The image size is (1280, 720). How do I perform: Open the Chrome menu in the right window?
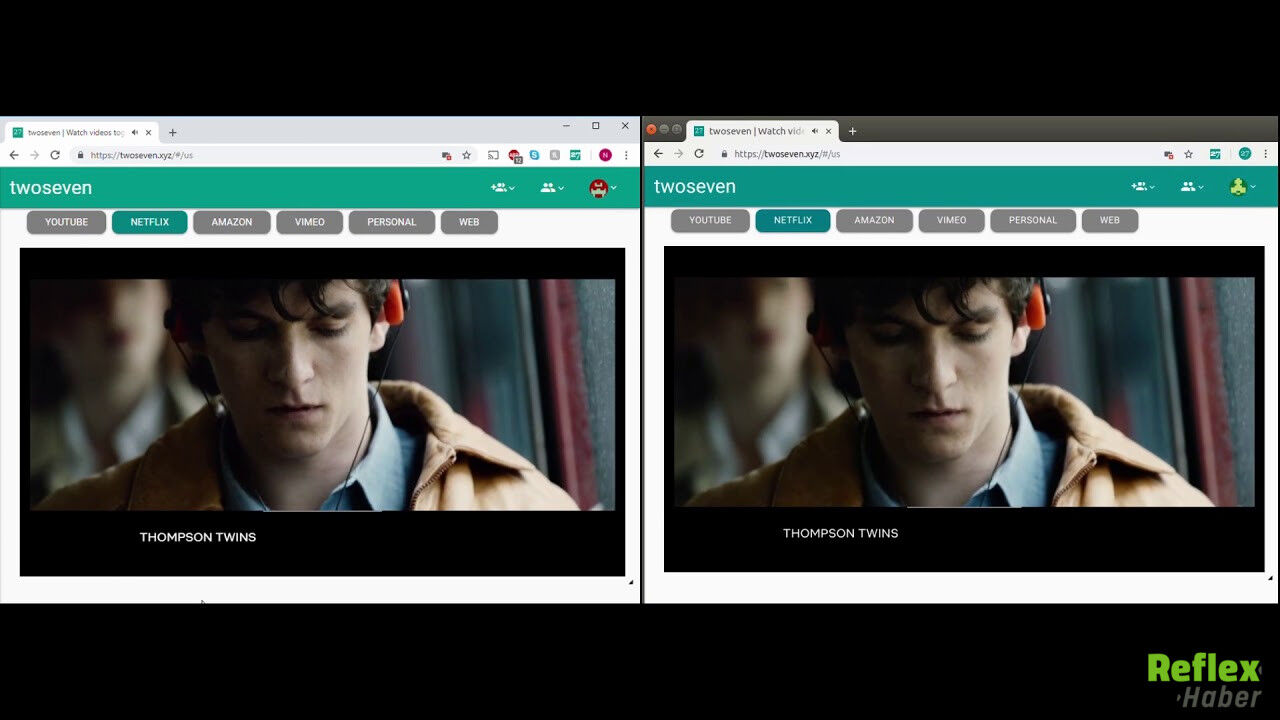point(1266,154)
